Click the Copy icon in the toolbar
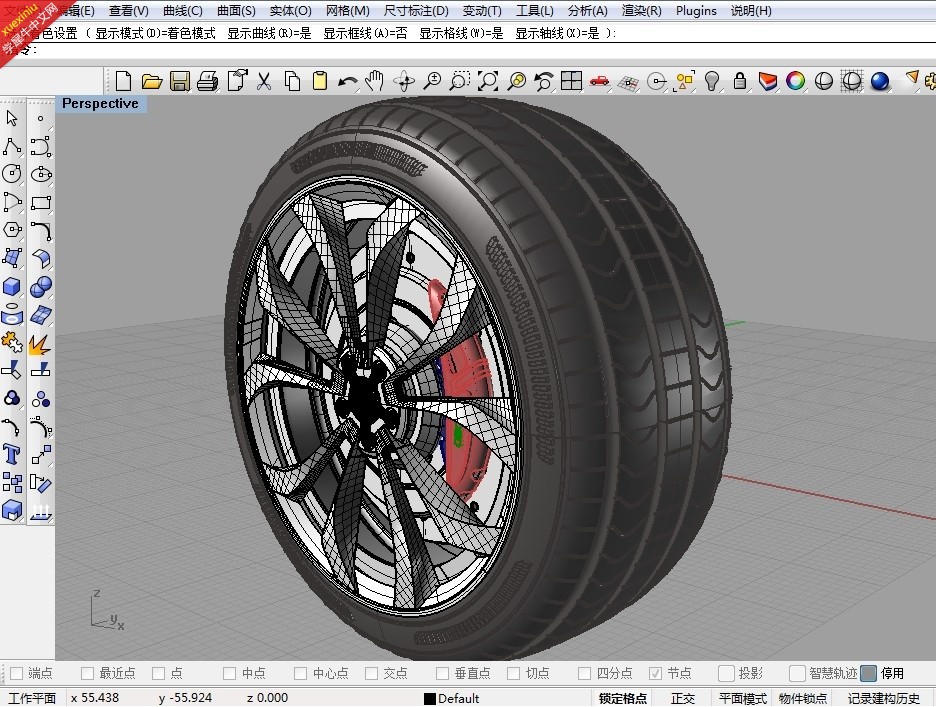Screen dimensions: 936x707 [x=292, y=81]
